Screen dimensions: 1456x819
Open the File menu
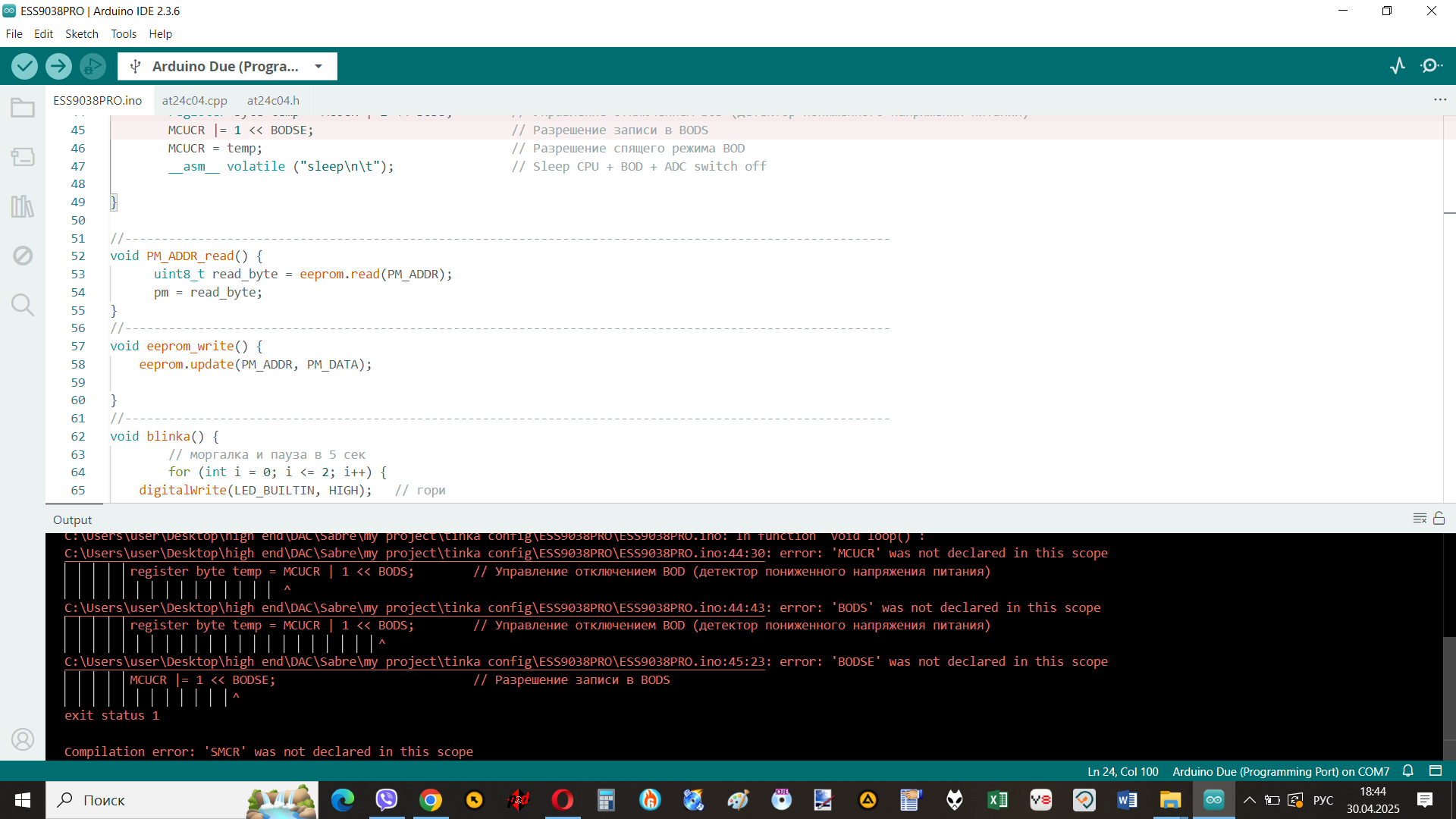tap(14, 34)
